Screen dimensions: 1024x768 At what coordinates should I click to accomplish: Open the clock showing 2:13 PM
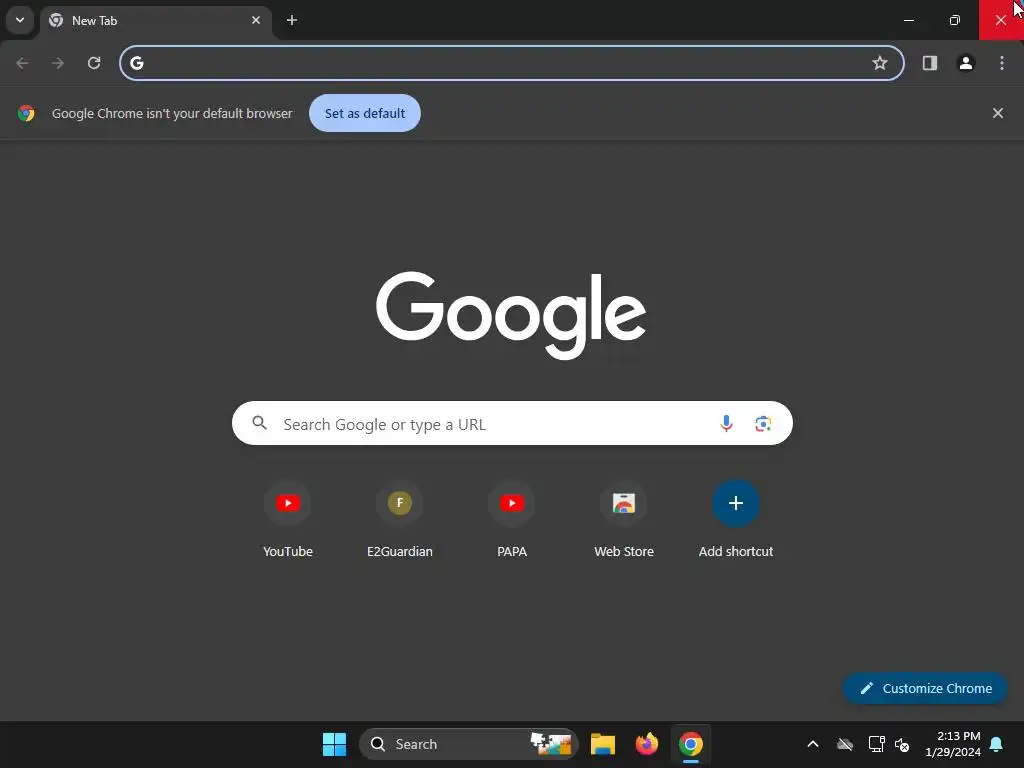953,744
